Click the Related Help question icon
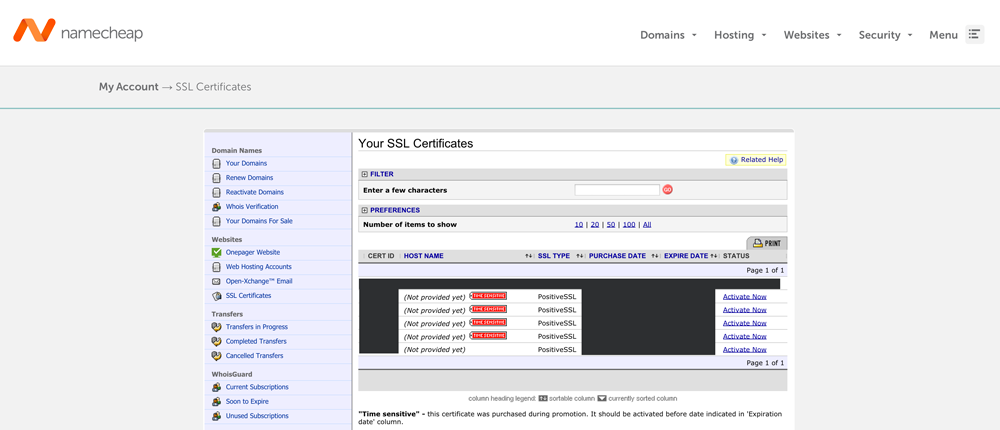Viewport: 1000px width, 430px height. point(734,160)
